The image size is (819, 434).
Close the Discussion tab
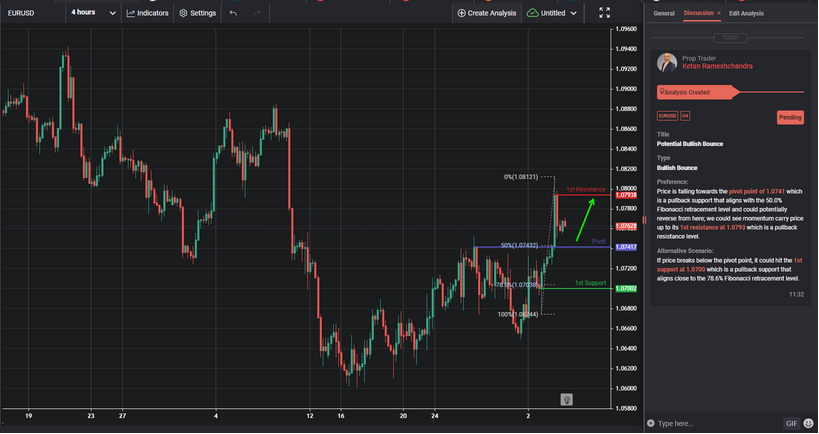click(719, 13)
